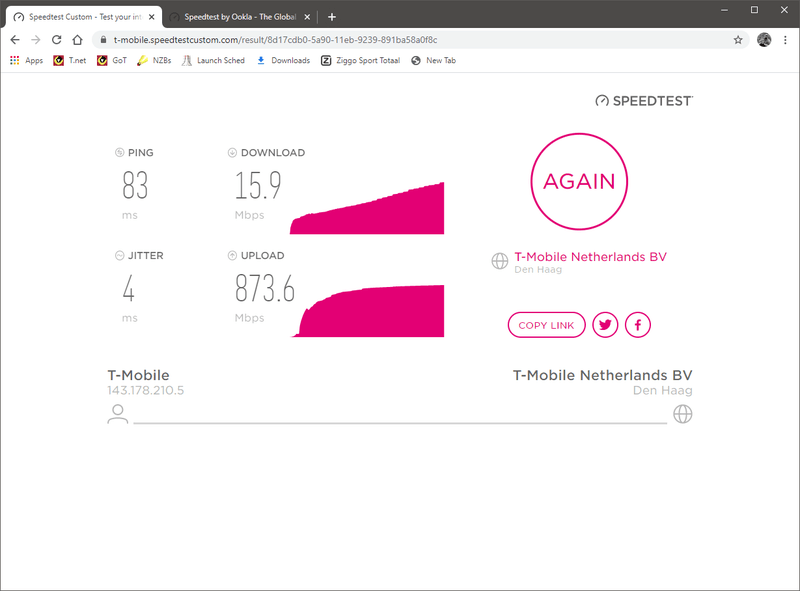
Task: Open the T.net bookmark
Action: [x=70, y=60]
